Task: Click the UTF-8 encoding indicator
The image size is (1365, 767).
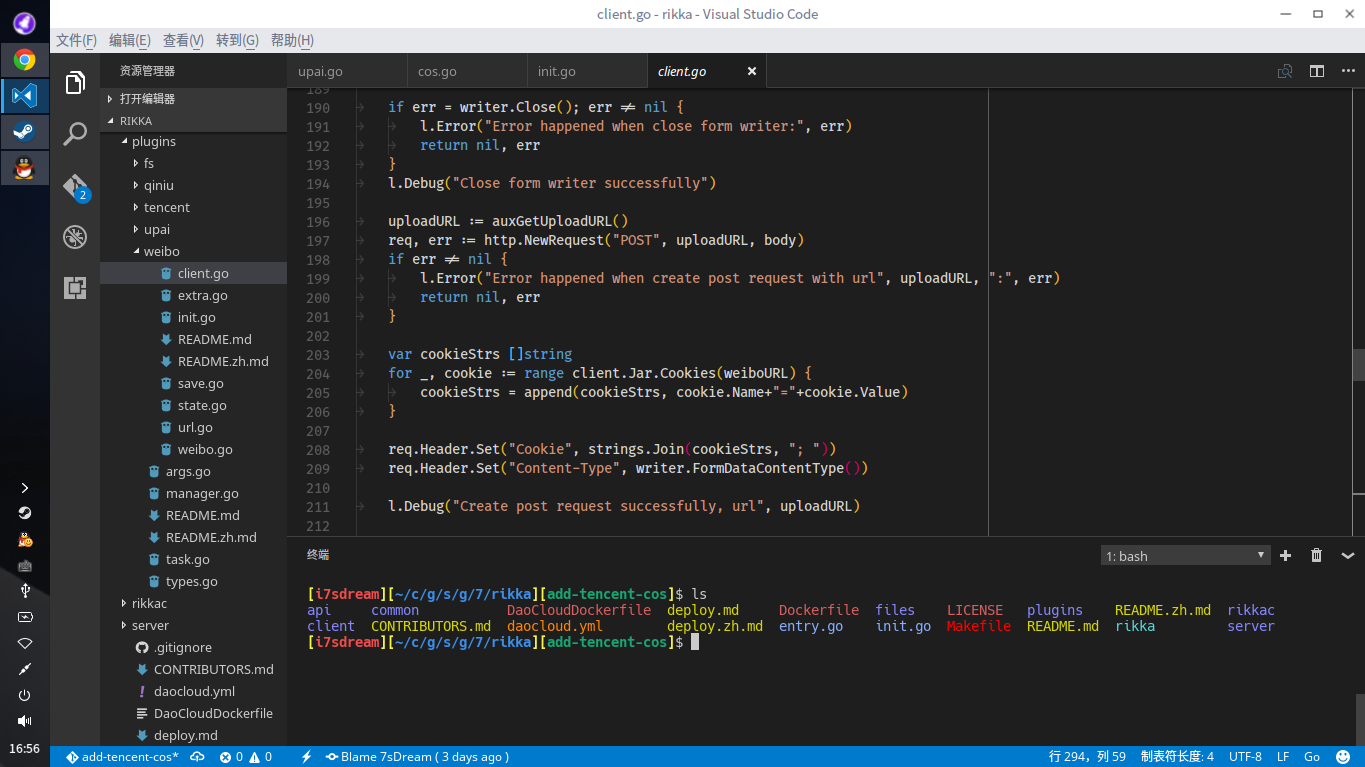Action: coord(1245,757)
